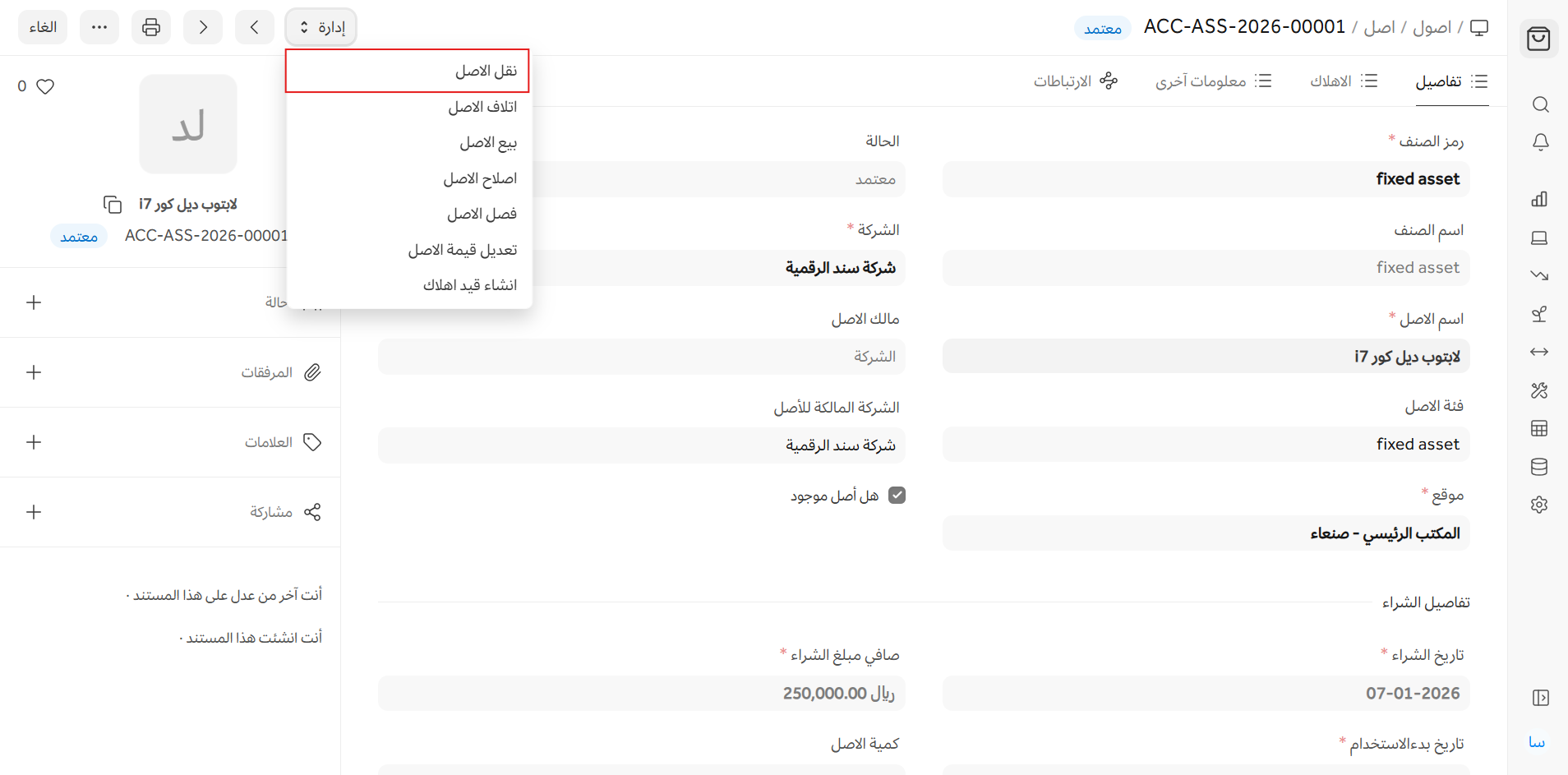Viewport: 1568px width, 775px height.
Task: Click shopping bag logo icon
Action: click(x=1538, y=39)
